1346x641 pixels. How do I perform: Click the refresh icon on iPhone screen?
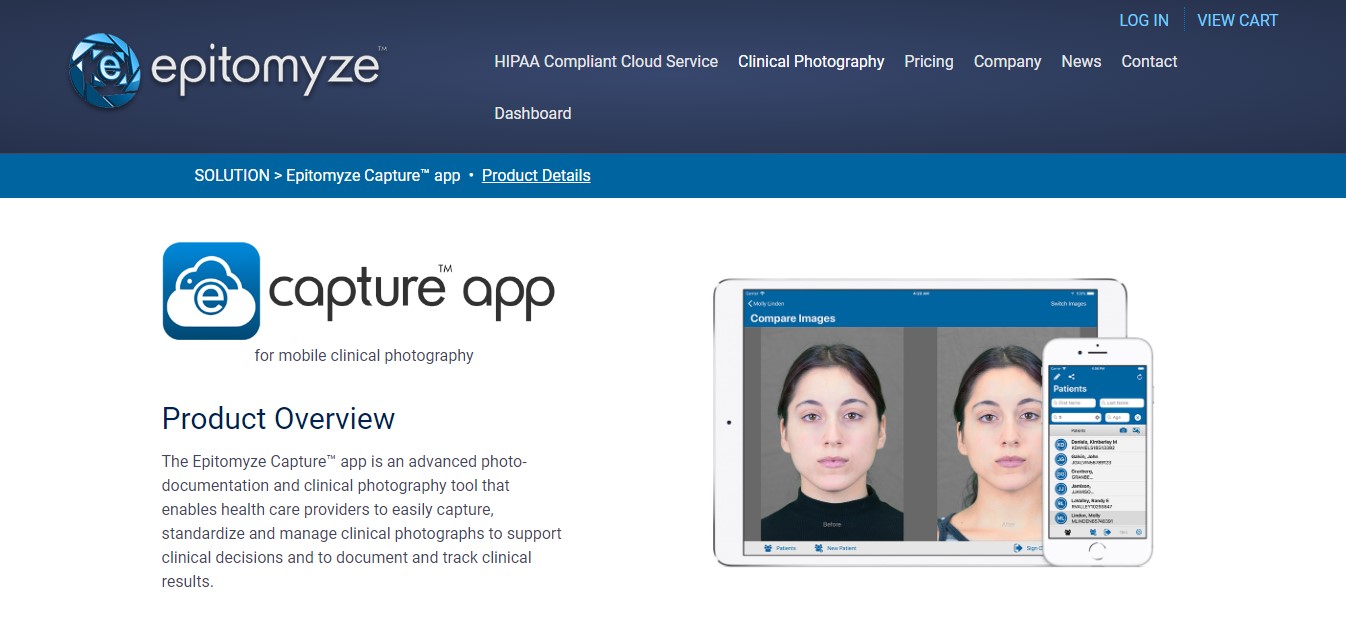point(1139,377)
